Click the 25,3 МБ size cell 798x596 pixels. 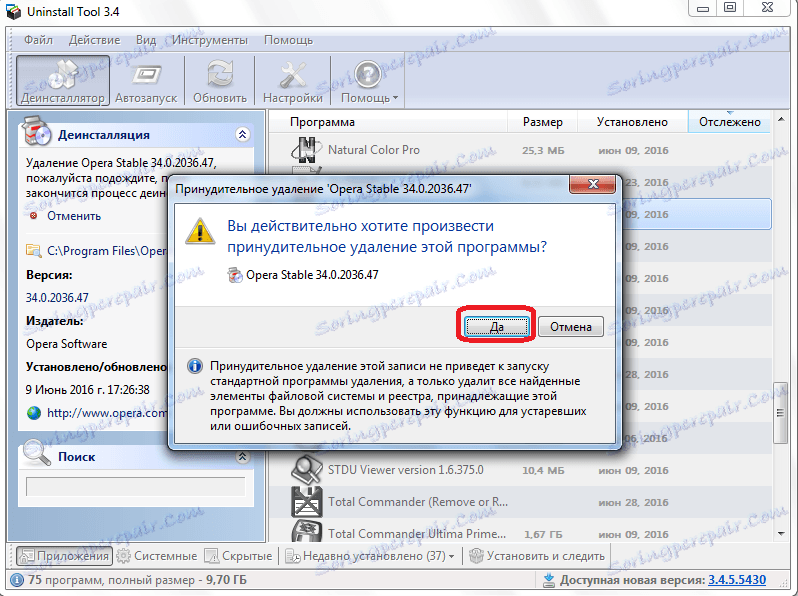pyautogui.click(x=543, y=151)
